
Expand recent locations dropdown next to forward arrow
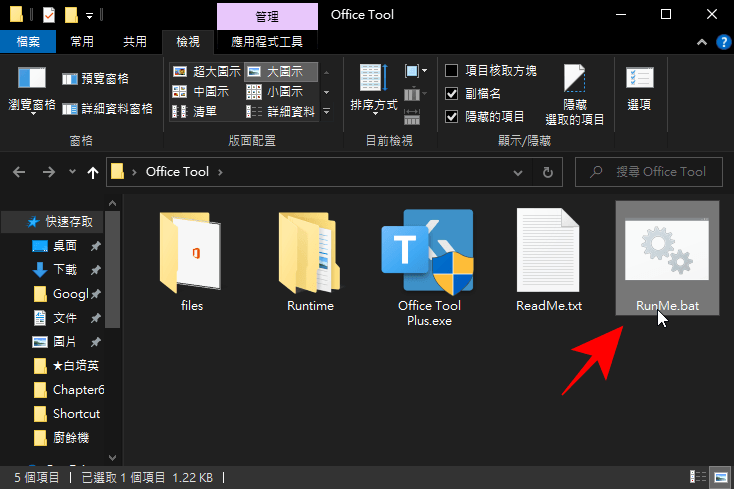(72, 172)
